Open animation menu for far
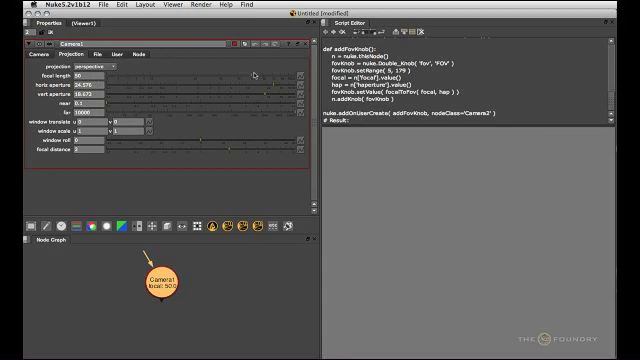 (x=300, y=112)
